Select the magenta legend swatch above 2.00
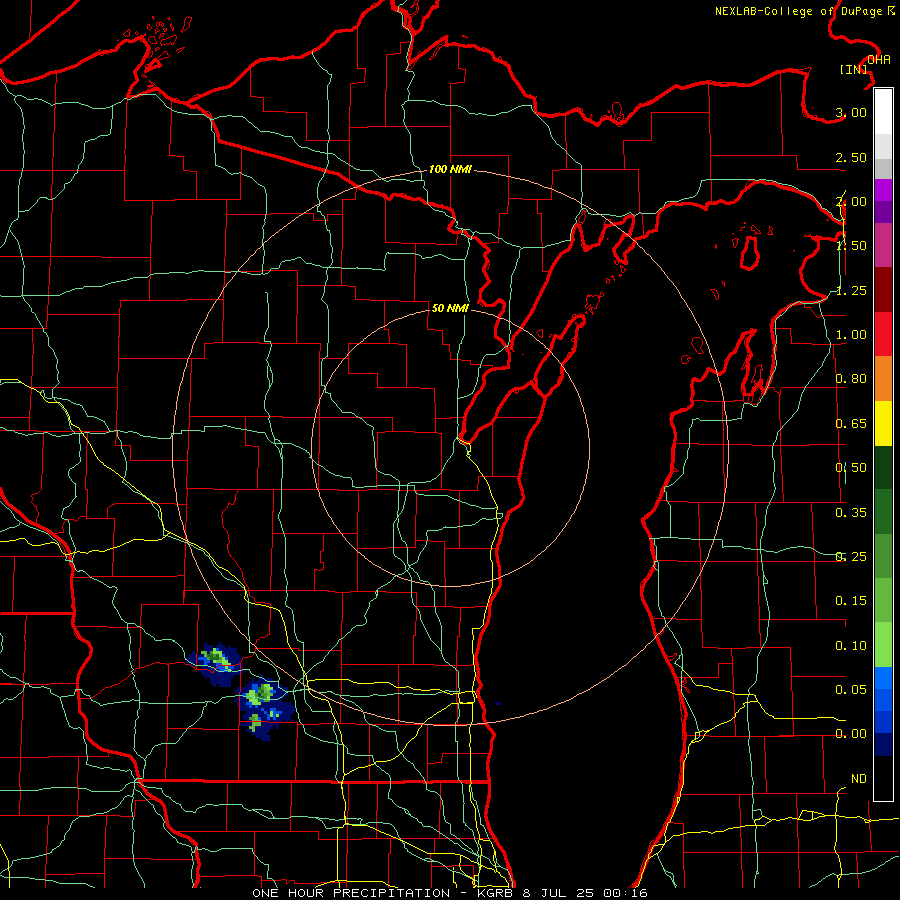Screen dimensions: 900x900 883,190
